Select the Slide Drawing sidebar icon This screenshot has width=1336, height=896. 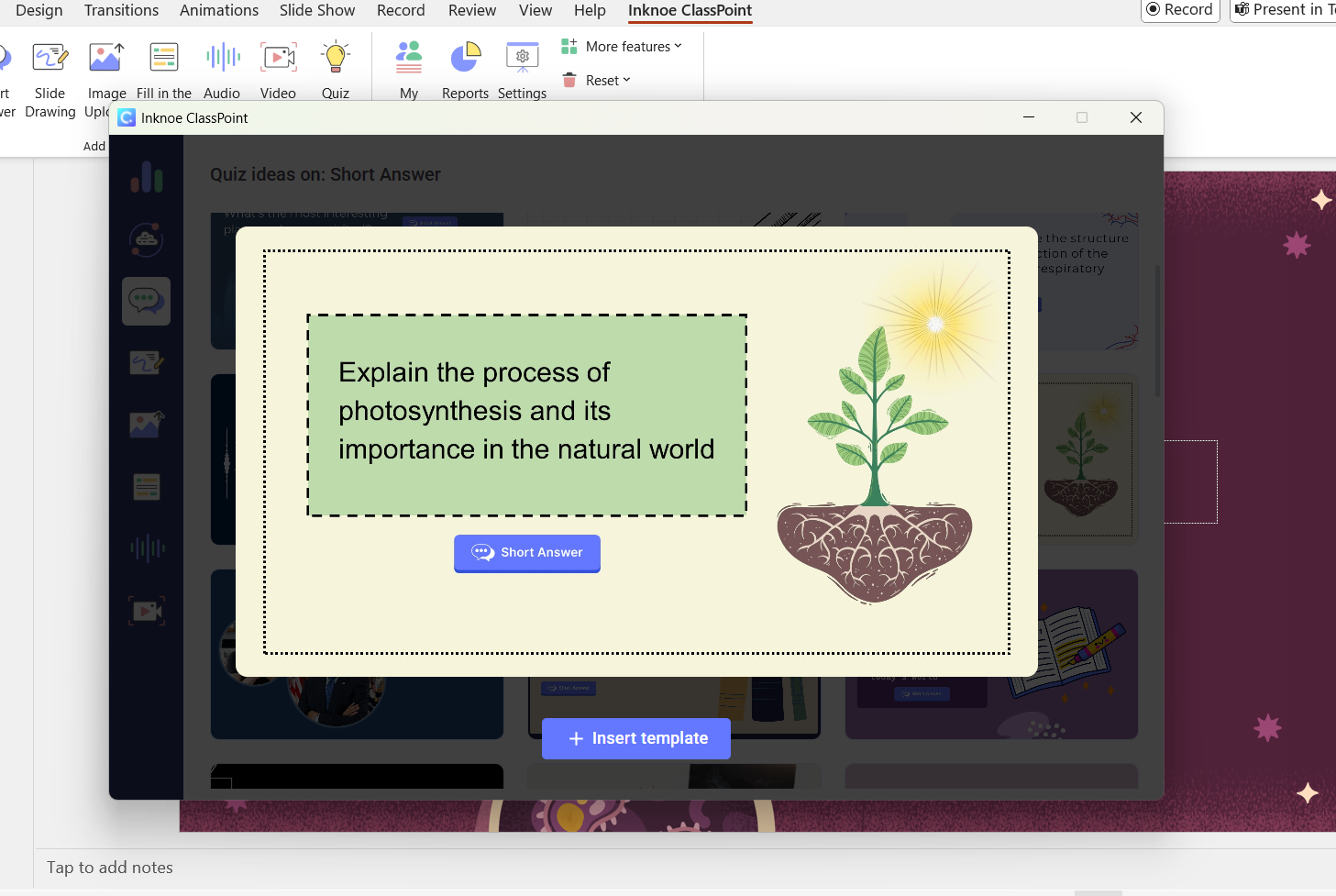point(147,363)
